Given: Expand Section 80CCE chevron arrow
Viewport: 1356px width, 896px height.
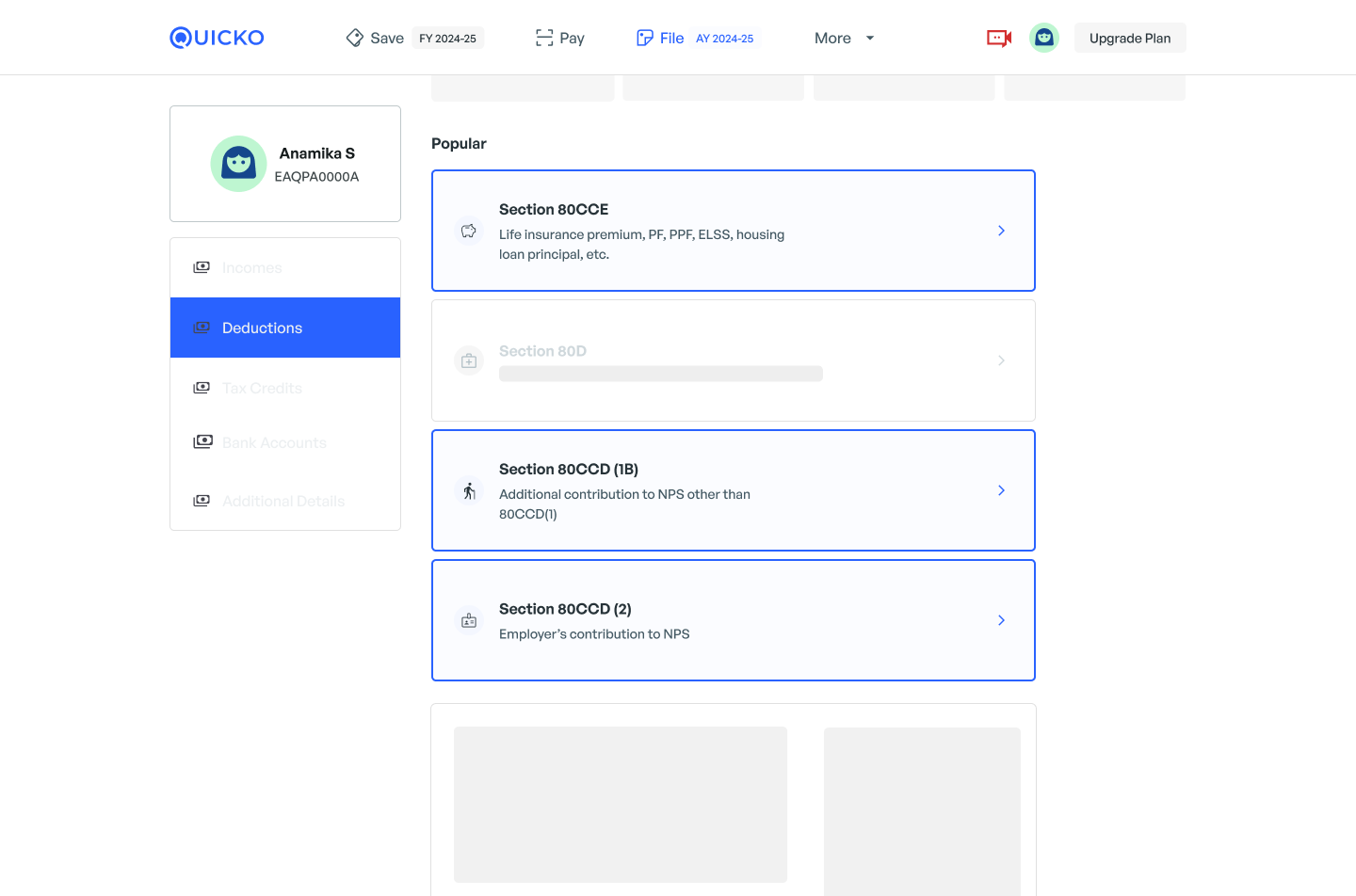Looking at the screenshot, I should click(1001, 231).
